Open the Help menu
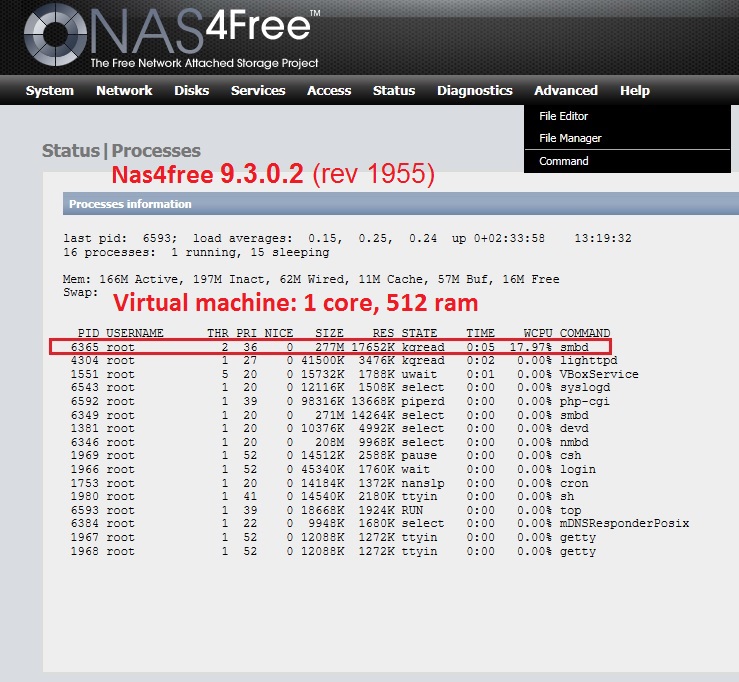The width and height of the screenshot is (739, 682). pos(634,90)
